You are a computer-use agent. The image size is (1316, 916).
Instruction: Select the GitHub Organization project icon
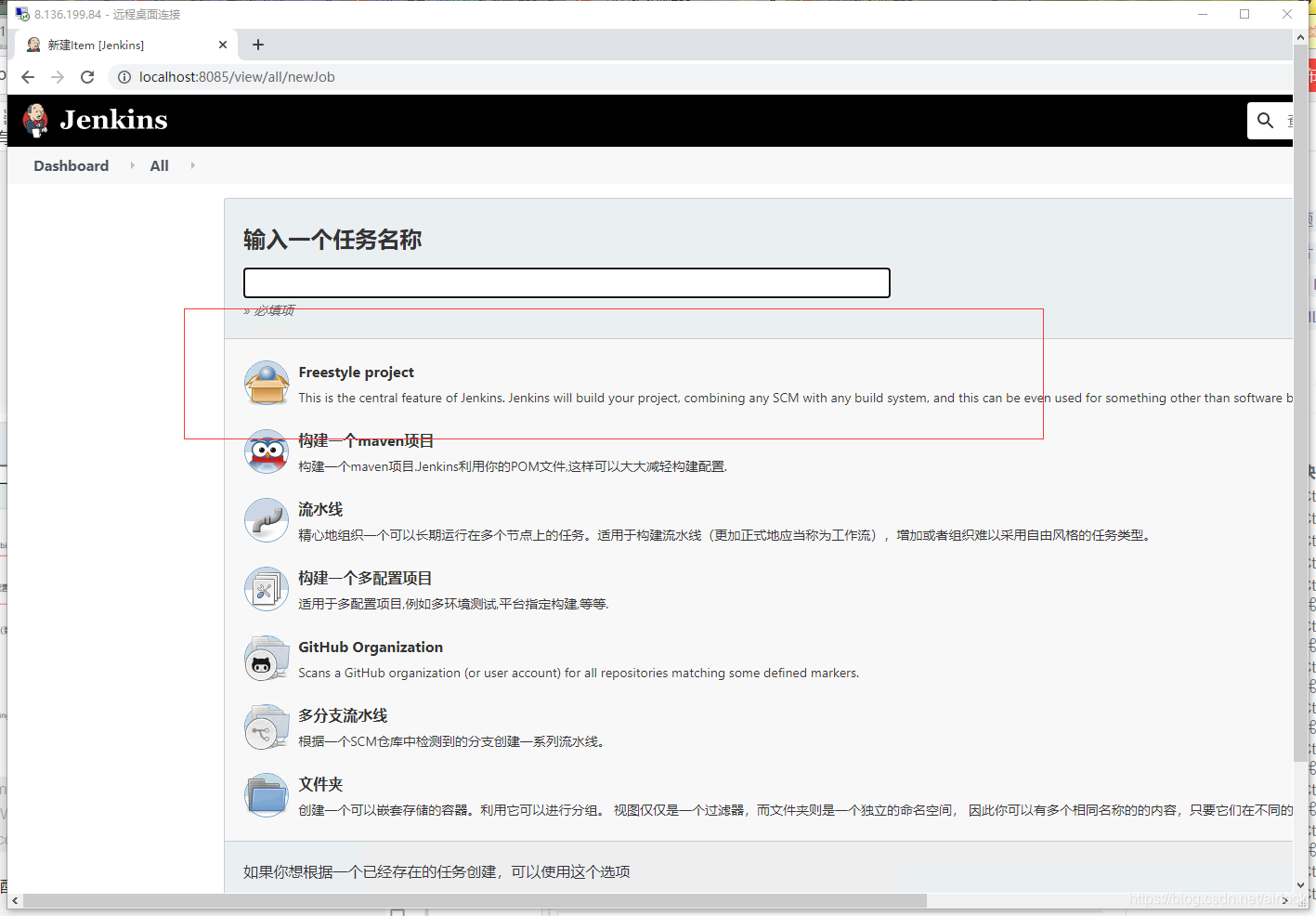pos(267,659)
